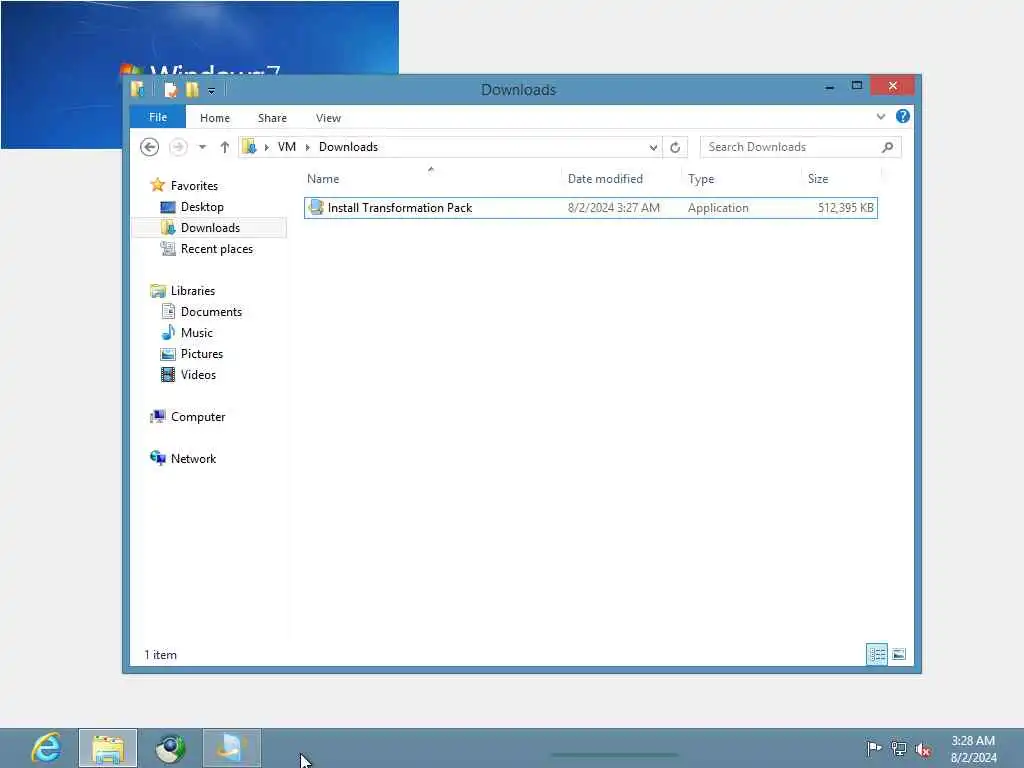Launch Internet Explorer from taskbar

coord(46,748)
